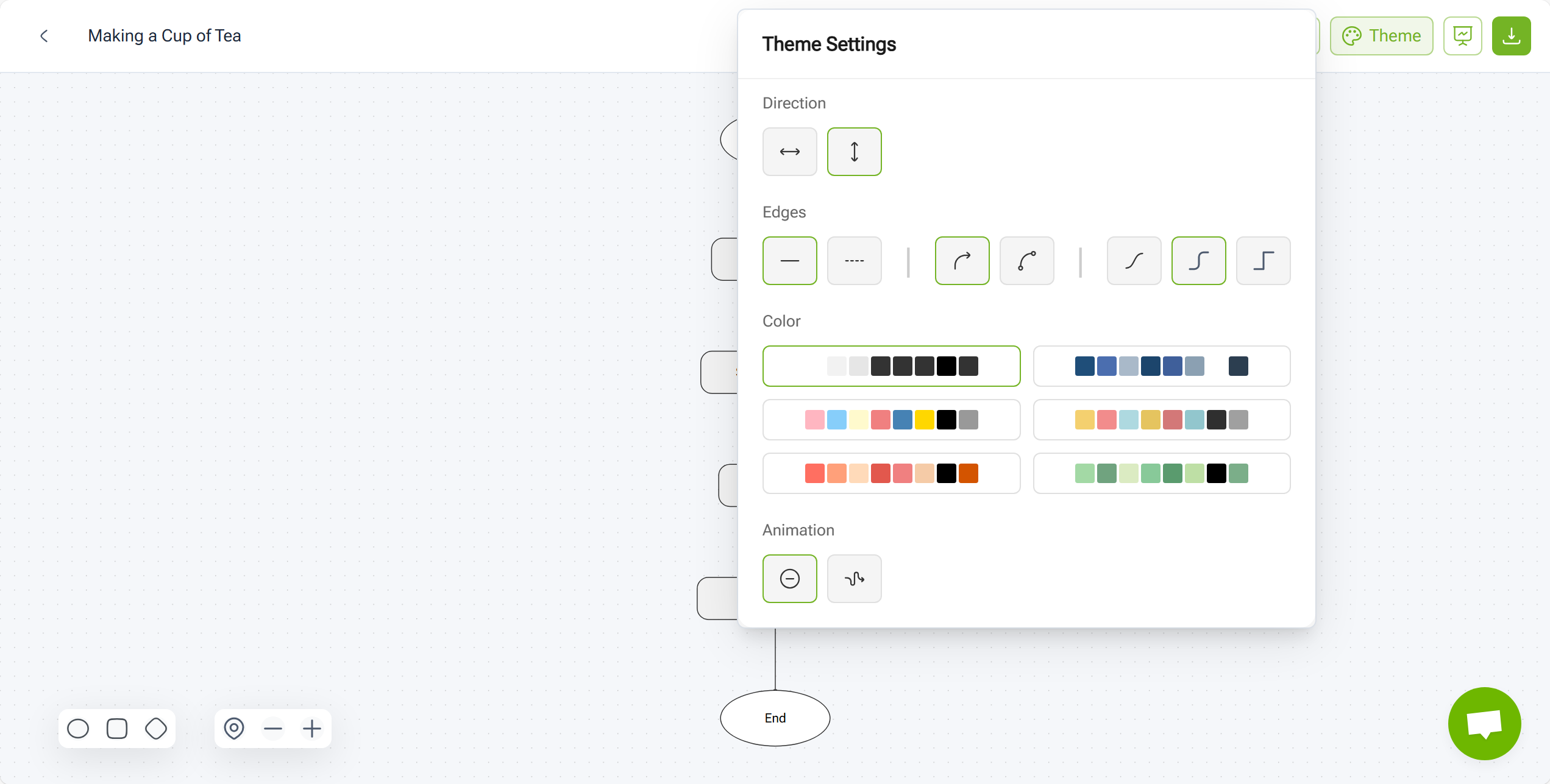Click the back navigation arrow
The width and height of the screenshot is (1550, 784).
[x=44, y=36]
